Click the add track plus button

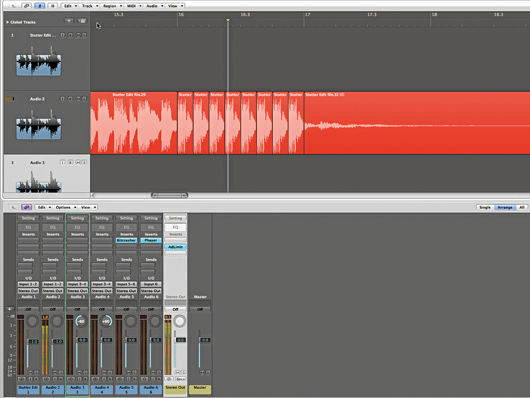69,21
